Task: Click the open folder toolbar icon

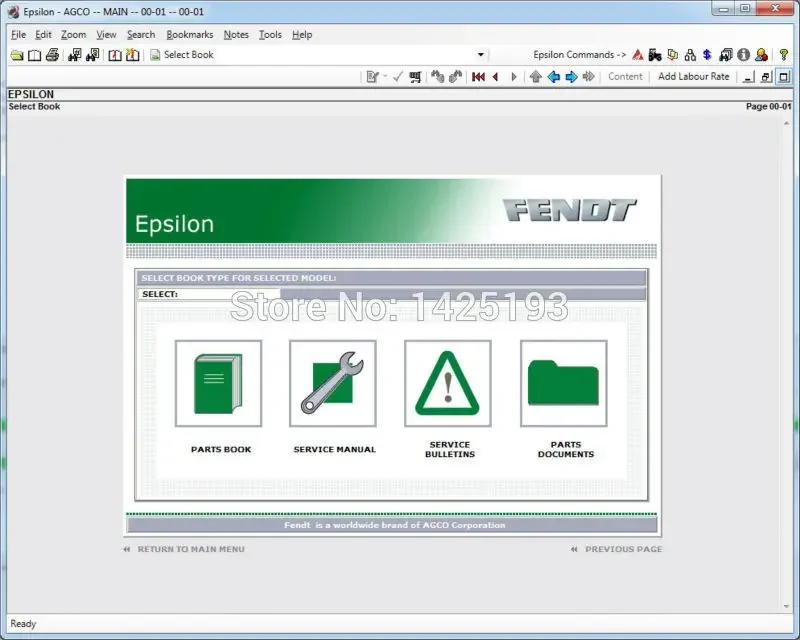Action: click(x=17, y=55)
